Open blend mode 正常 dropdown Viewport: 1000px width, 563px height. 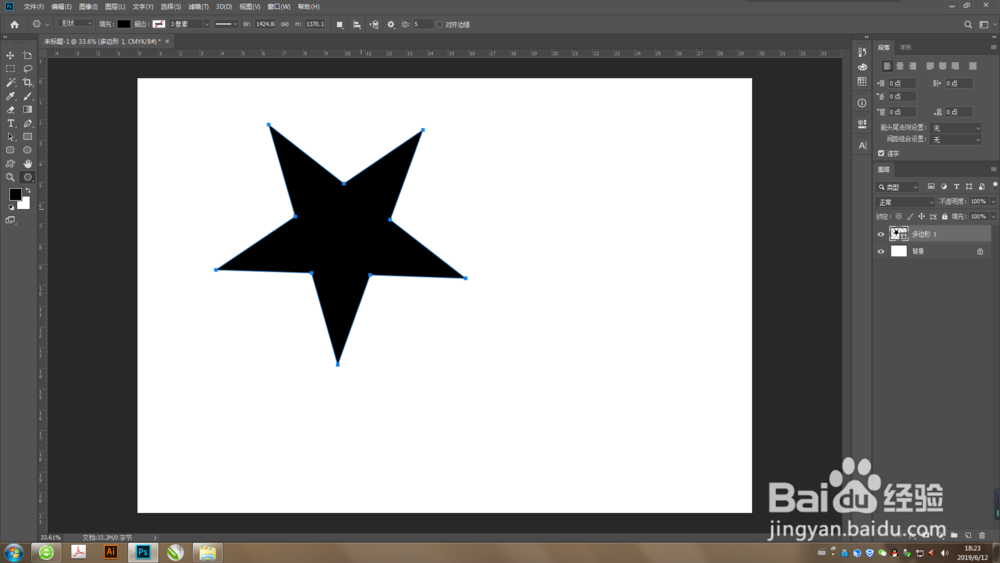coord(906,202)
